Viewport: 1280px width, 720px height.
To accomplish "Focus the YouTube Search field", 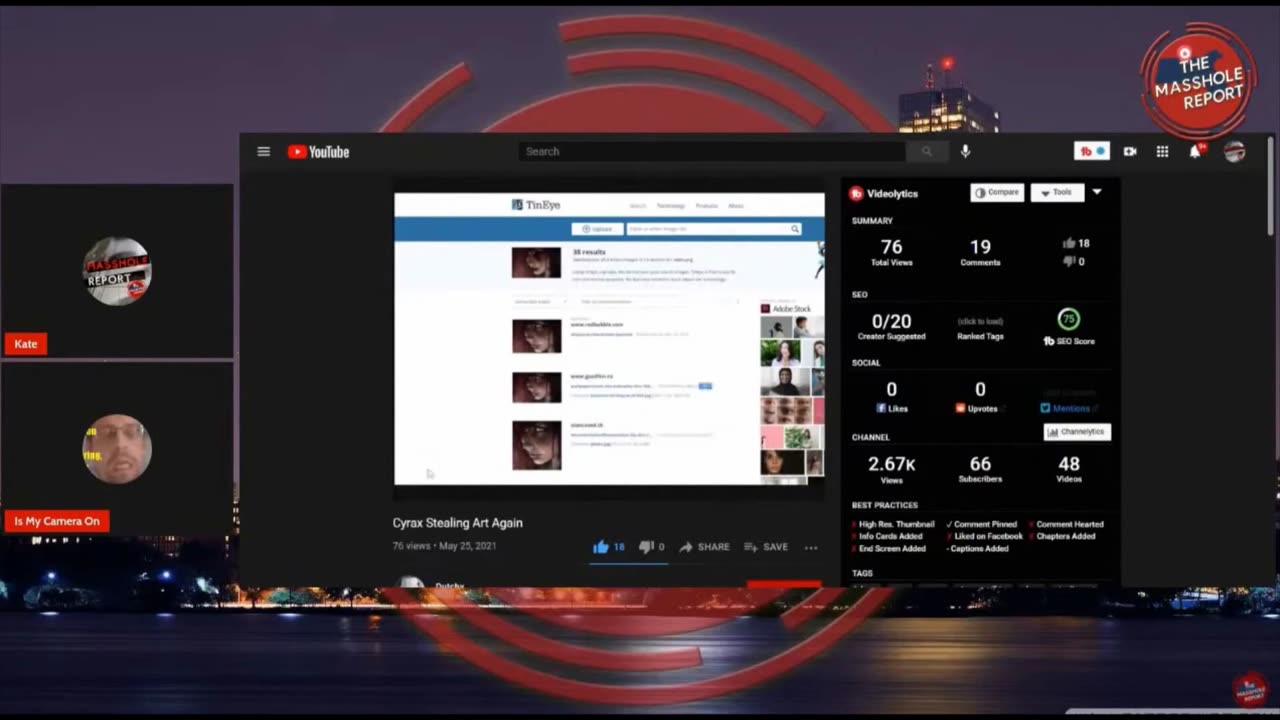I will pos(712,151).
